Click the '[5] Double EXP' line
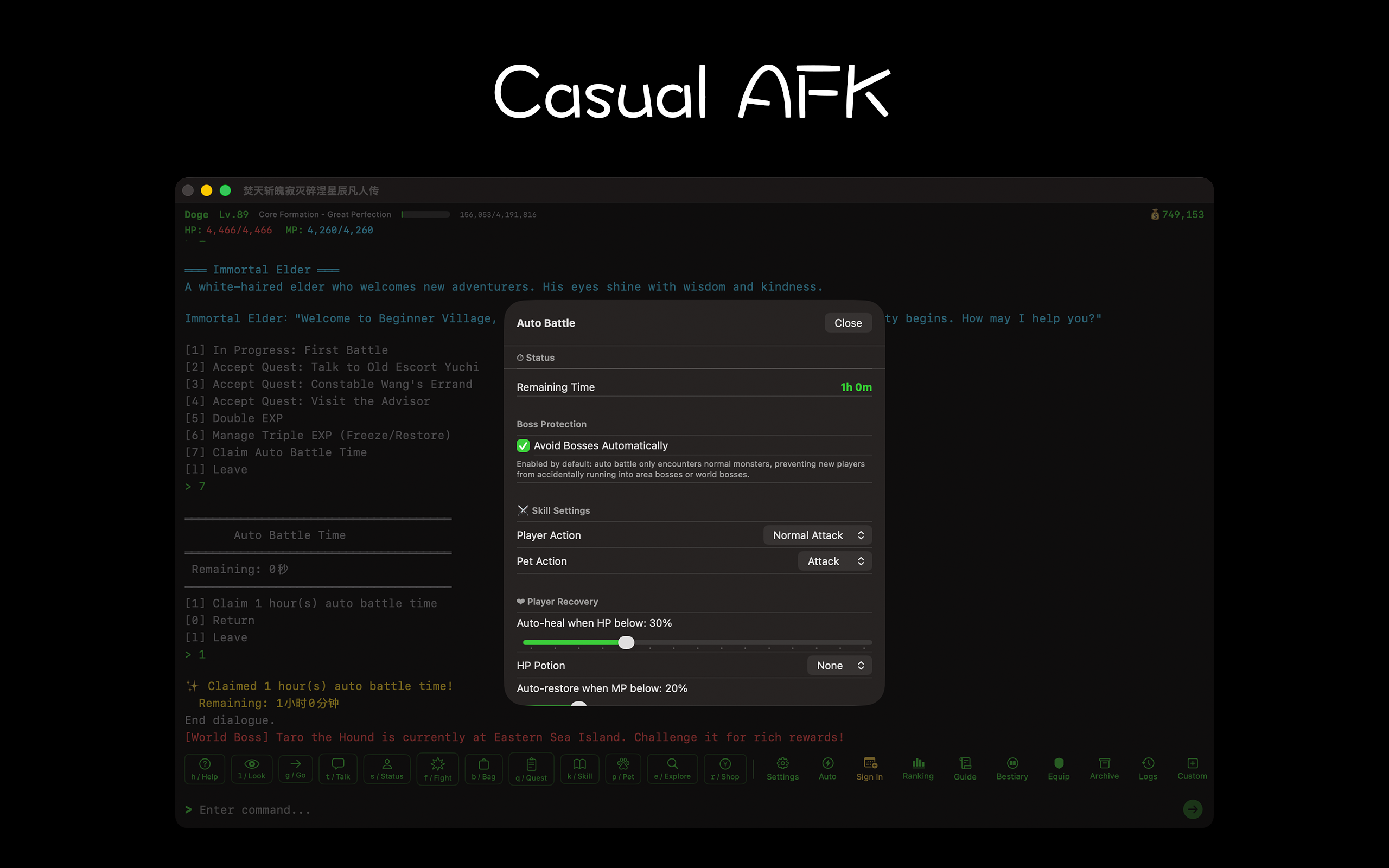Image resolution: width=1389 pixels, height=868 pixels. point(234,418)
